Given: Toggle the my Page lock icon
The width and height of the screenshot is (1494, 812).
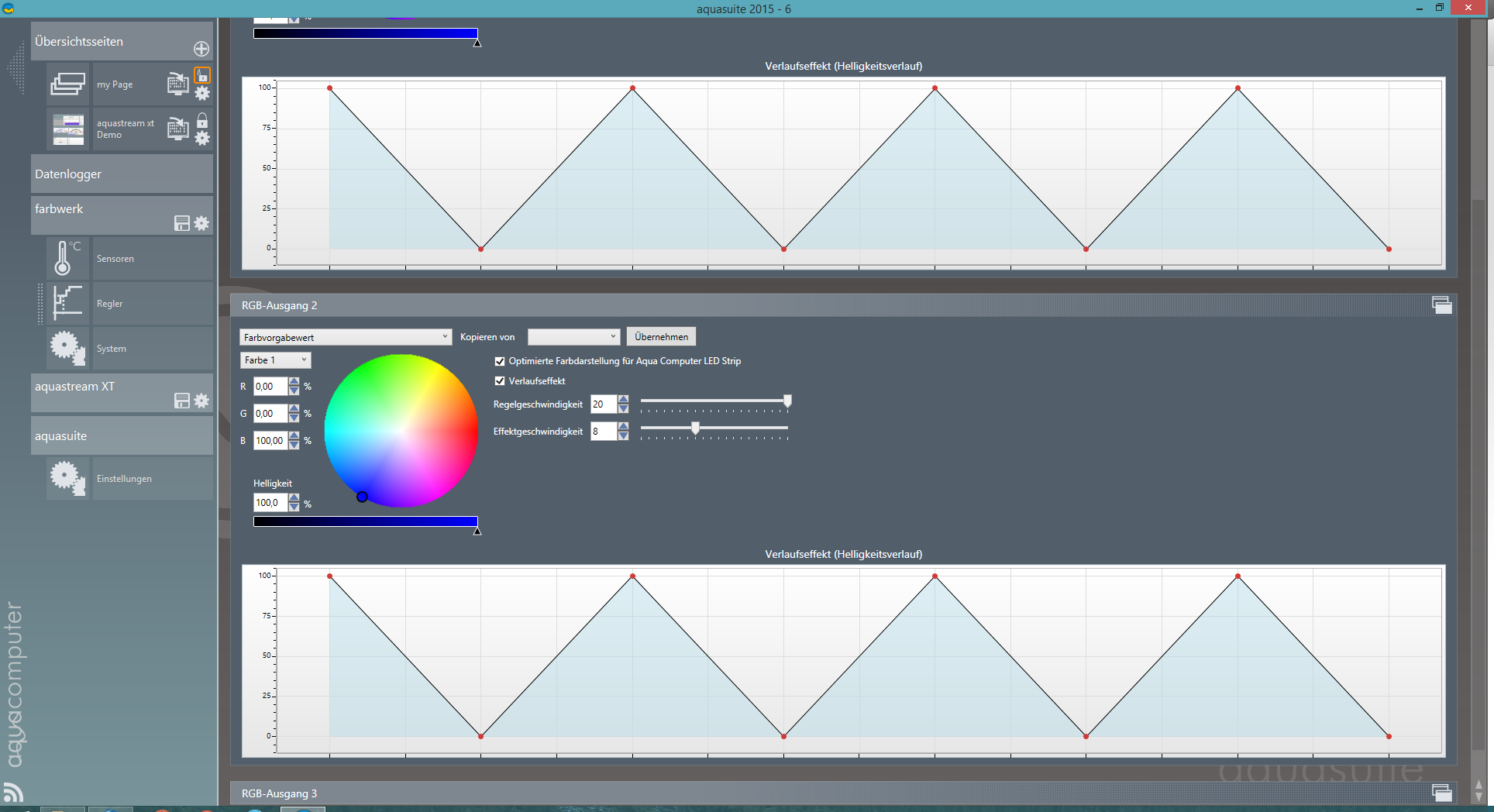Looking at the screenshot, I should click(x=202, y=75).
